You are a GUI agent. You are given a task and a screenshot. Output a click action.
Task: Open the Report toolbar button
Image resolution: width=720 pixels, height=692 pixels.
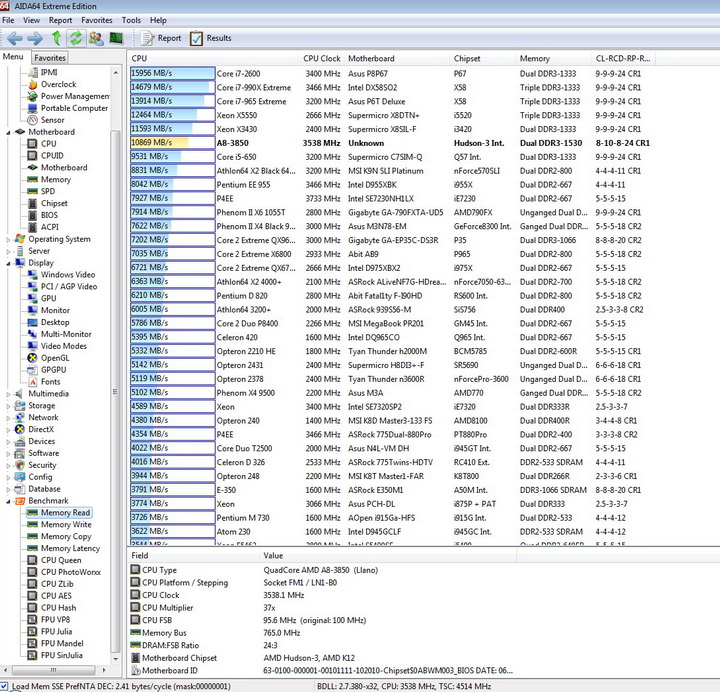coord(161,38)
